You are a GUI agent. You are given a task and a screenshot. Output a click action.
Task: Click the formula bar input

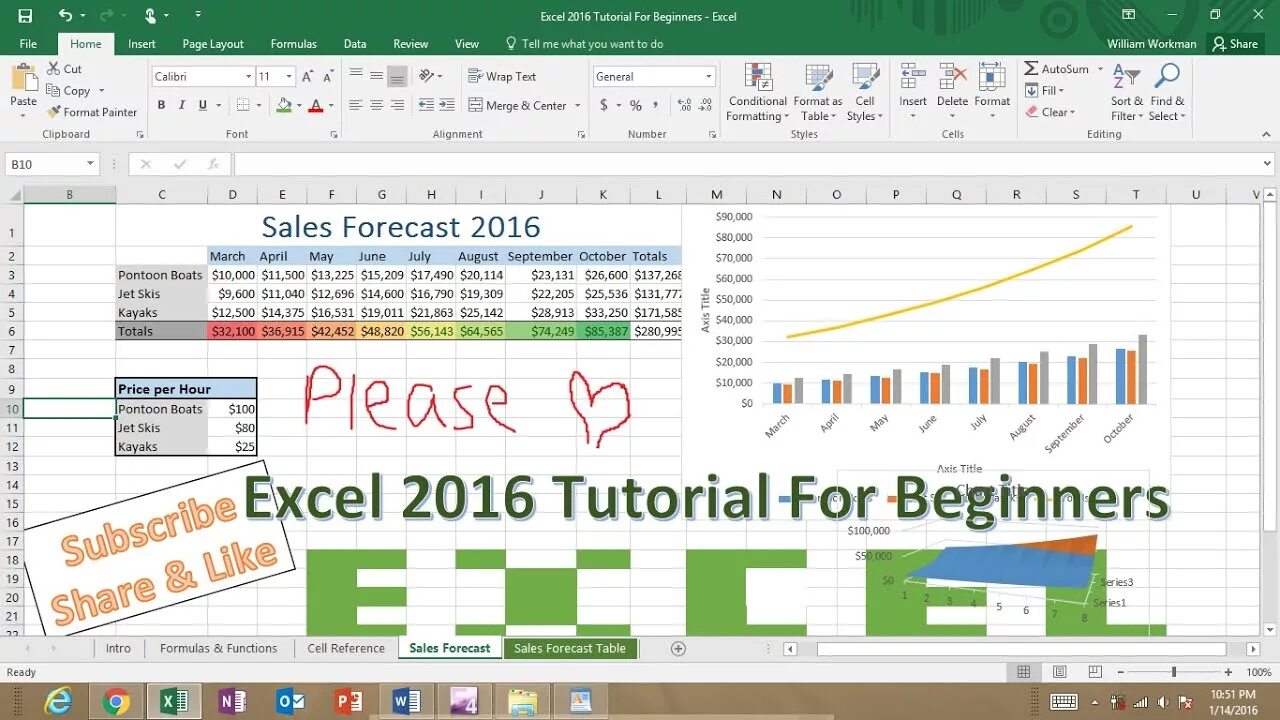click(x=746, y=165)
